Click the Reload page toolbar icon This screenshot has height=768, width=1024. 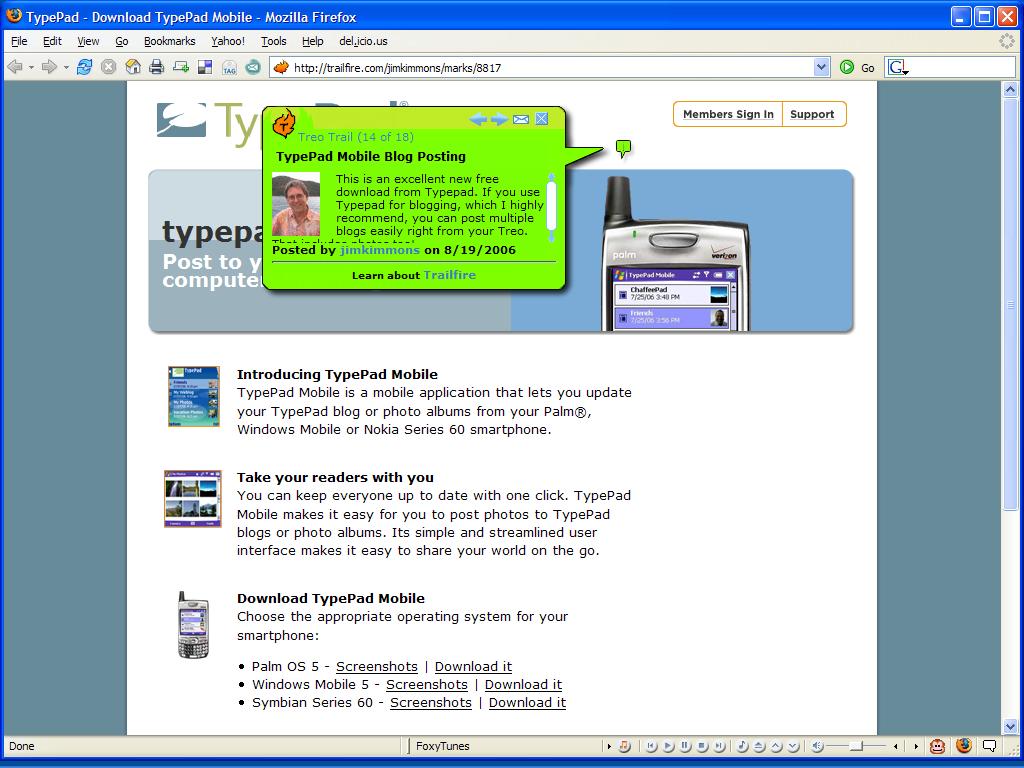click(x=84, y=67)
